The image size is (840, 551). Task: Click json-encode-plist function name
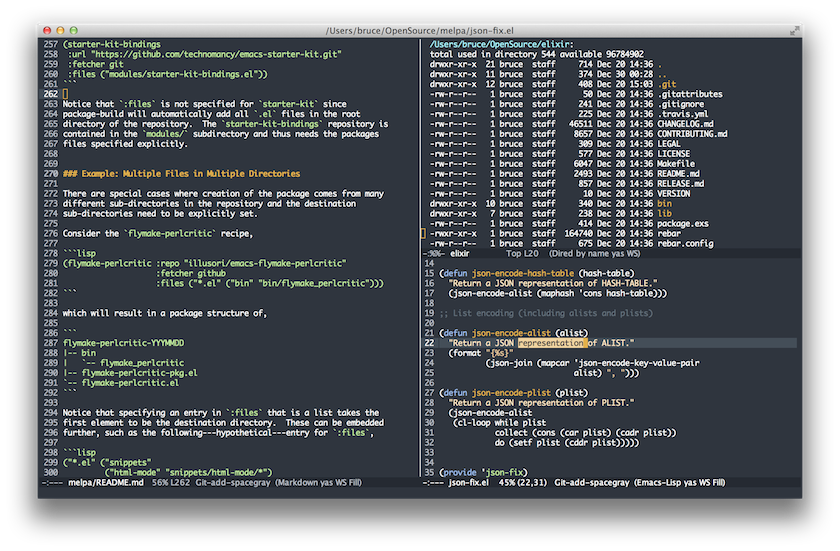(511, 393)
